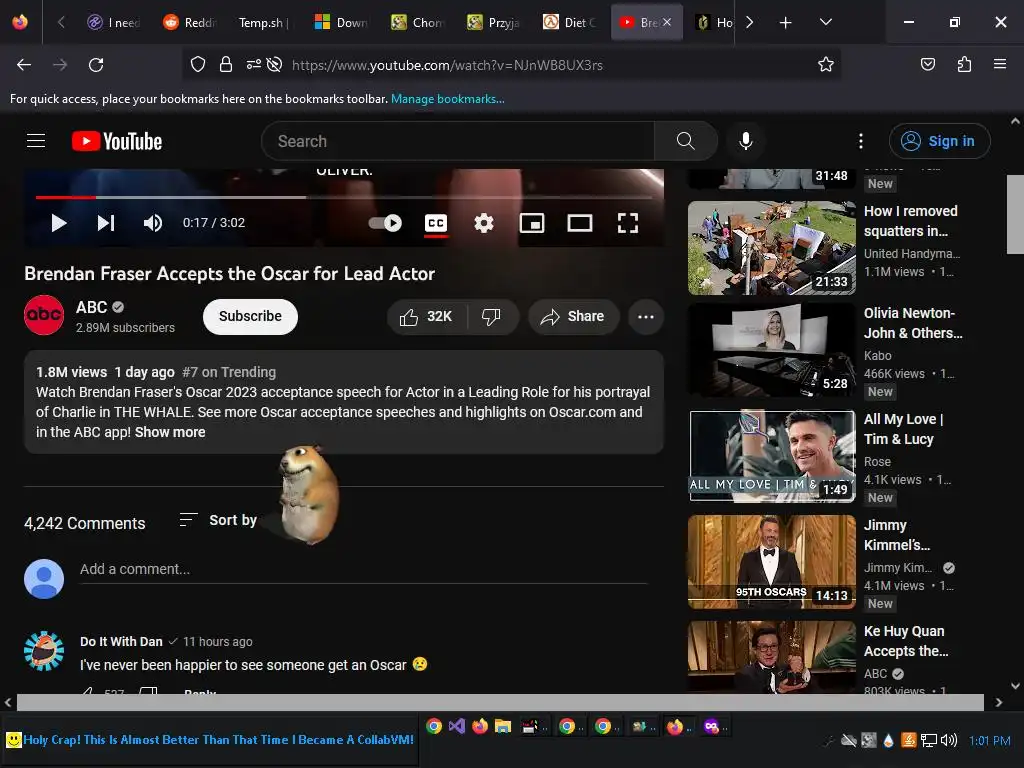The image size is (1024, 768).
Task: Open a new browser tab
Action: point(786,23)
